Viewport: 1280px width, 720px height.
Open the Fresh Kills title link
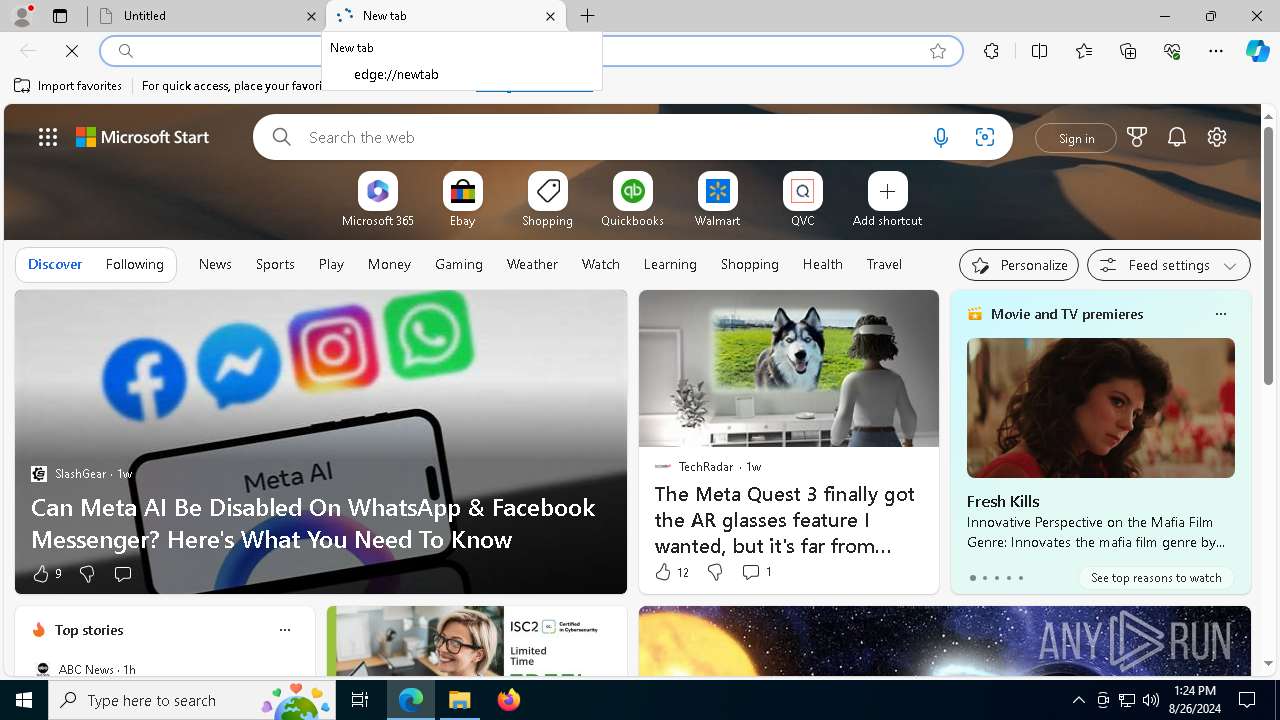click(1003, 502)
